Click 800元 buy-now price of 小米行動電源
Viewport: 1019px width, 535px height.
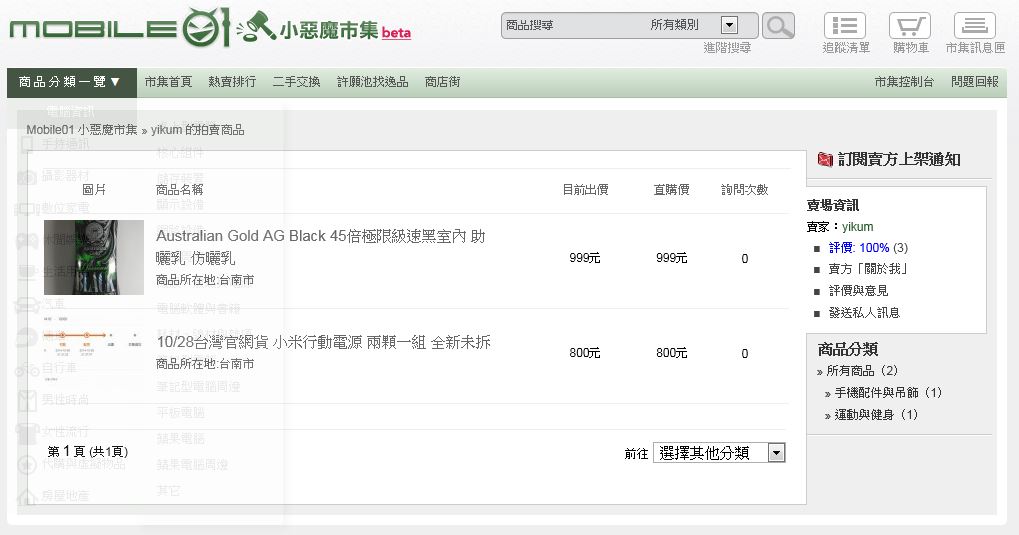(671, 353)
